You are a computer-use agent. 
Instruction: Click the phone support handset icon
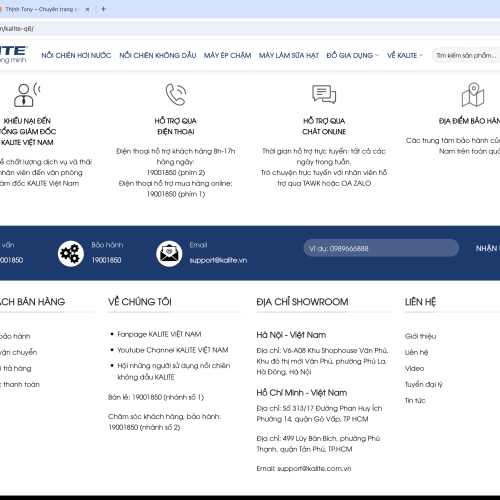(176, 94)
